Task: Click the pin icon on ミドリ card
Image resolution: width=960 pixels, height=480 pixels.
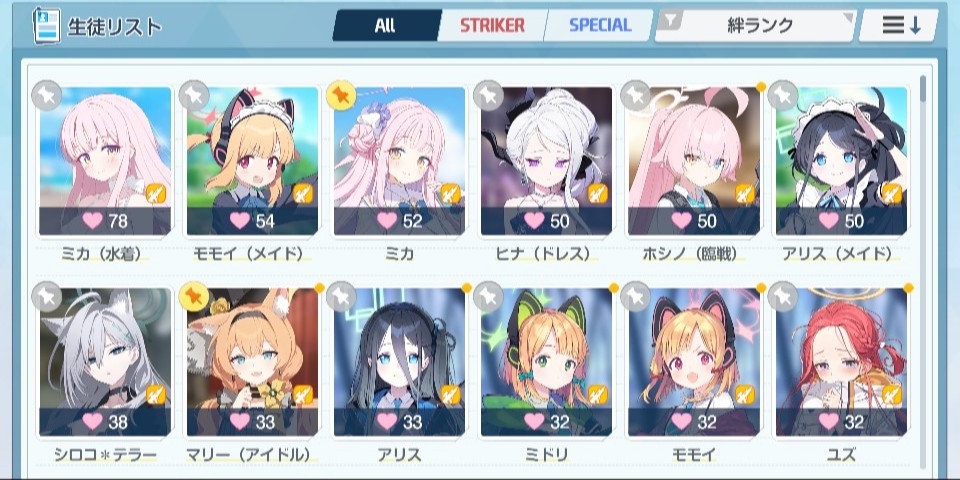Action: click(x=488, y=297)
